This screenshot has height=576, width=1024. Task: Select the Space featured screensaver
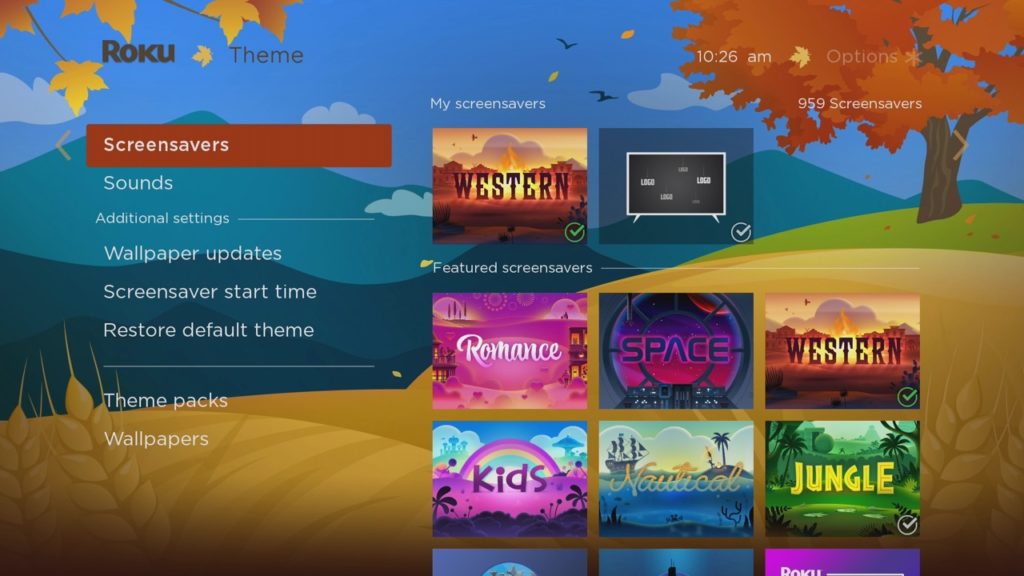tap(676, 351)
